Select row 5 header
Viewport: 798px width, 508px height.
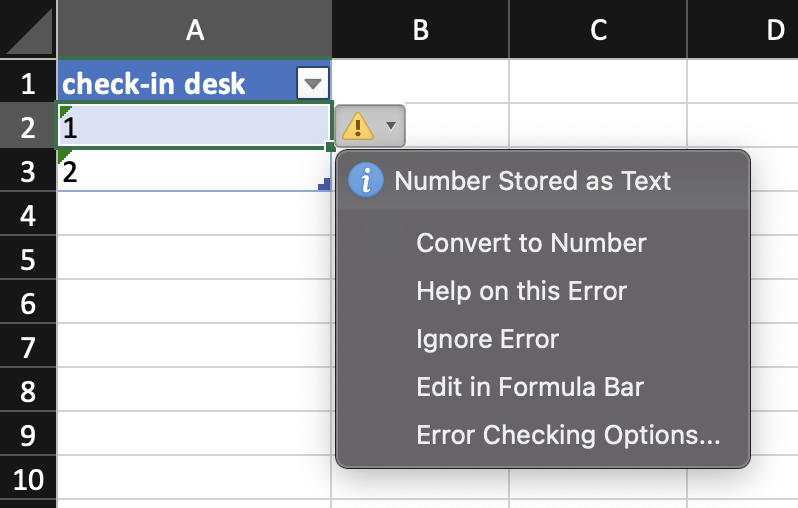(x=28, y=259)
